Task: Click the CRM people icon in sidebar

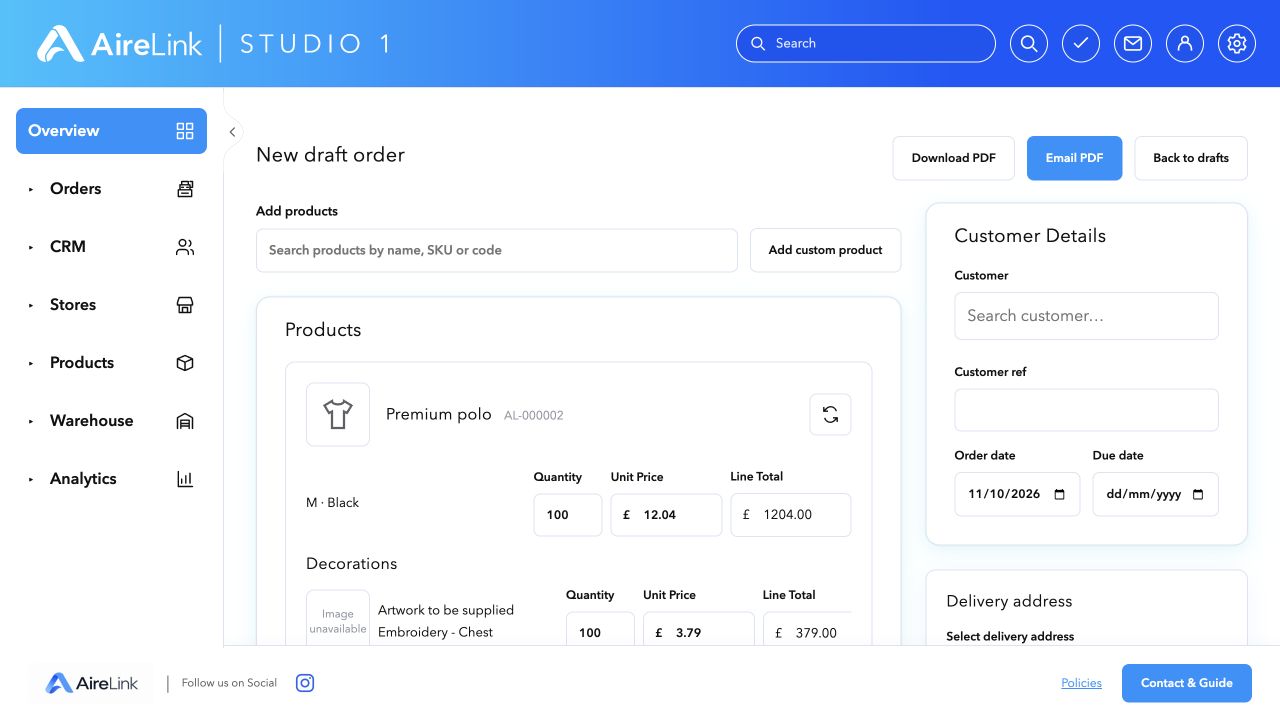Action: tap(185, 247)
